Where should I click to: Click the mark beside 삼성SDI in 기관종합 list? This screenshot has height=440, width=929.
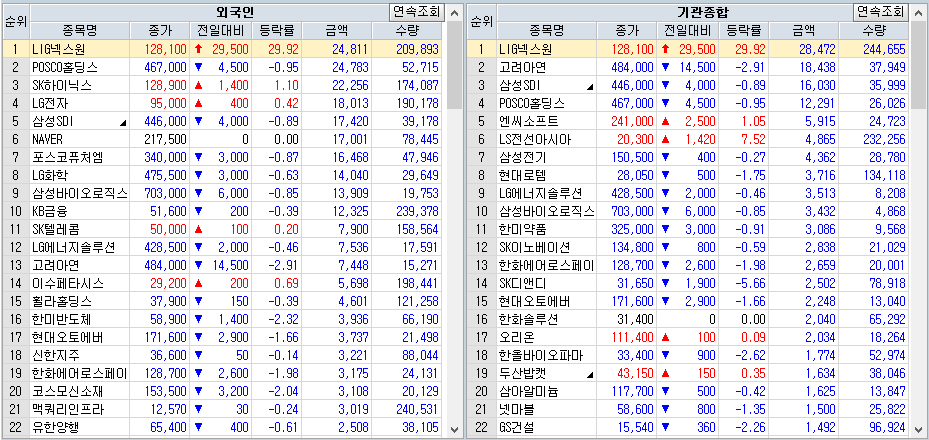coord(590,87)
